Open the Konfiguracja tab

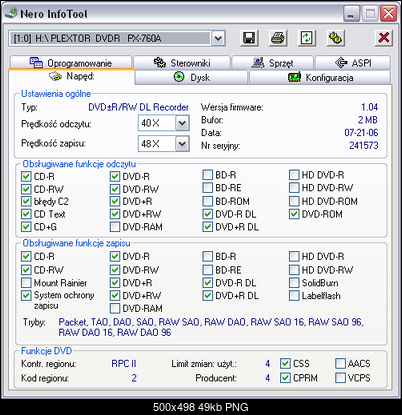pos(320,78)
